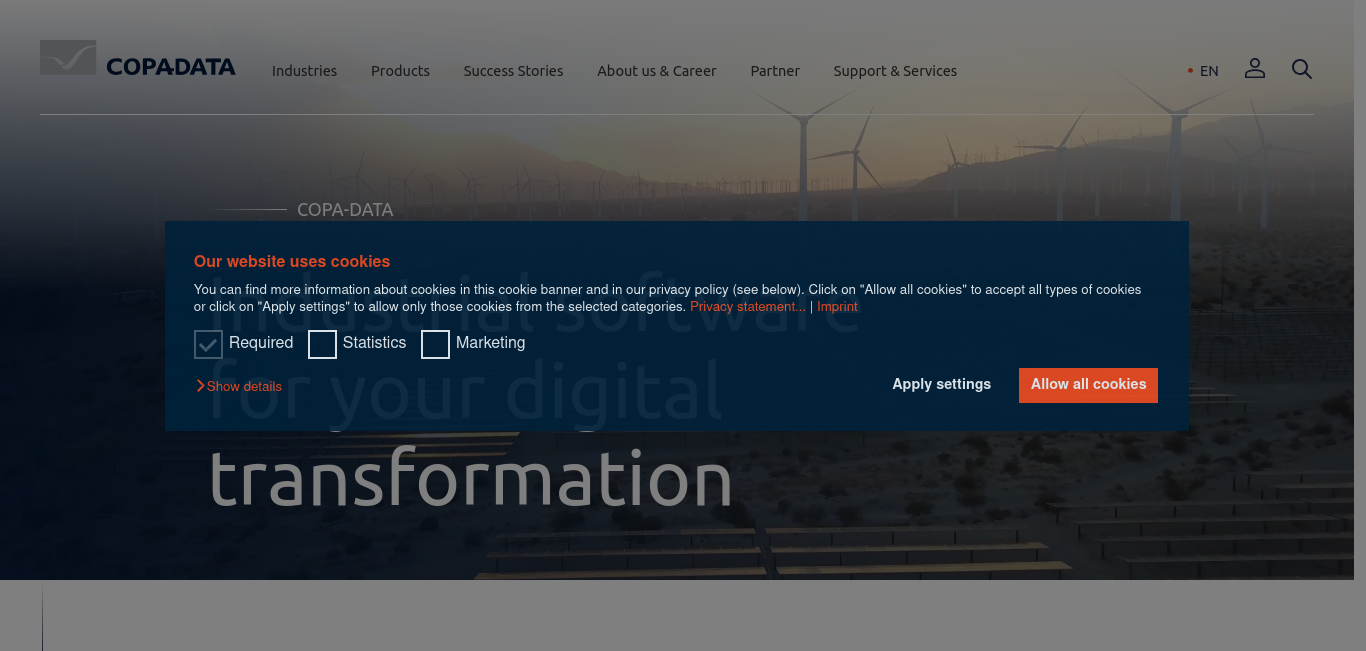Open the user account icon
The height and width of the screenshot is (651, 1366).
(1255, 68)
